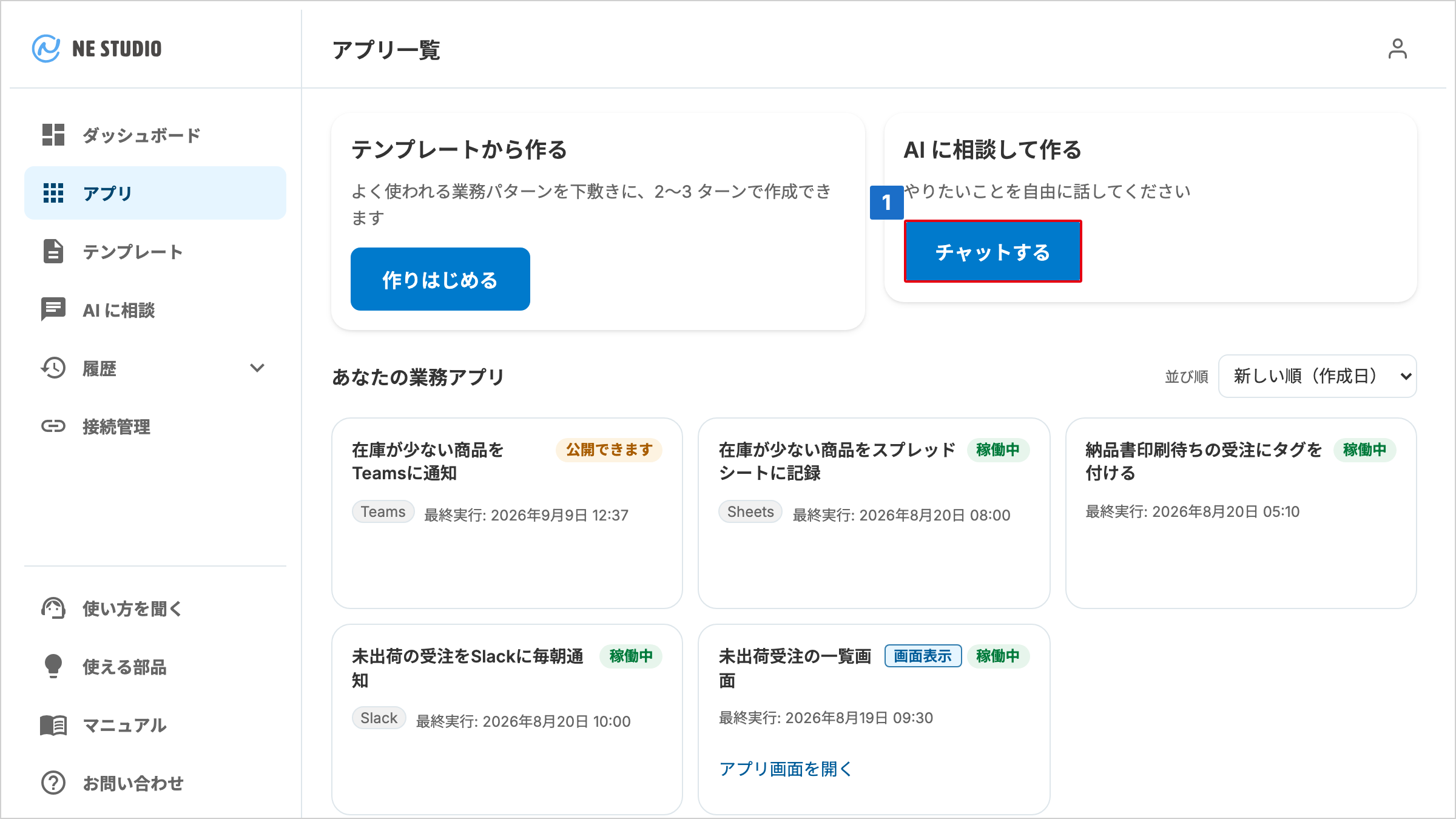1456x819 pixels.
Task: Click 稼働中 badge on the スプレッドシート card
Action: pos(998,450)
